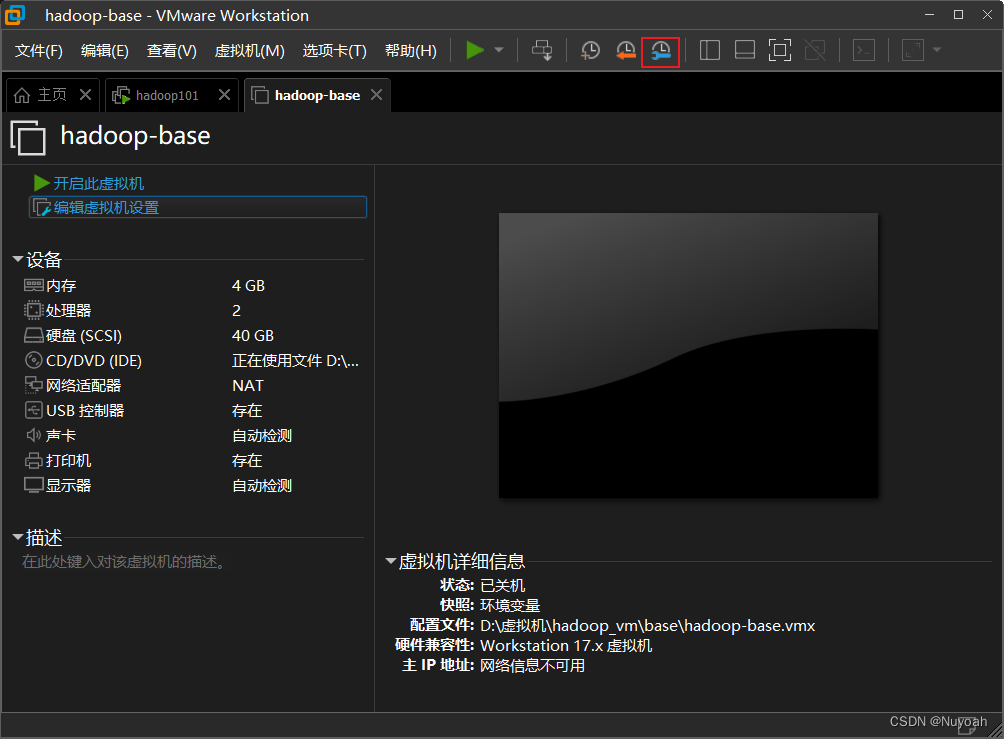The width and height of the screenshot is (1004, 739).
Task: Close the 主页 tab
Action: click(x=85, y=95)
